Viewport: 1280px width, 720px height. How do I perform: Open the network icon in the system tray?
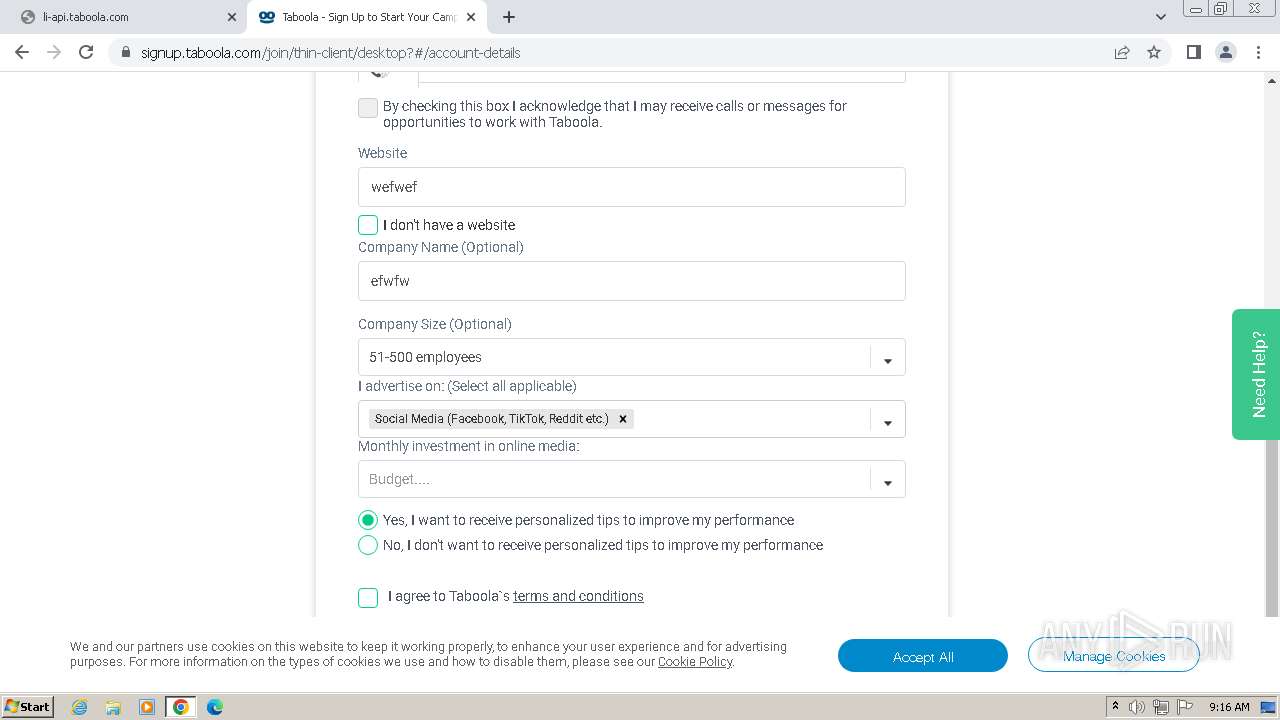[1160, 707]
